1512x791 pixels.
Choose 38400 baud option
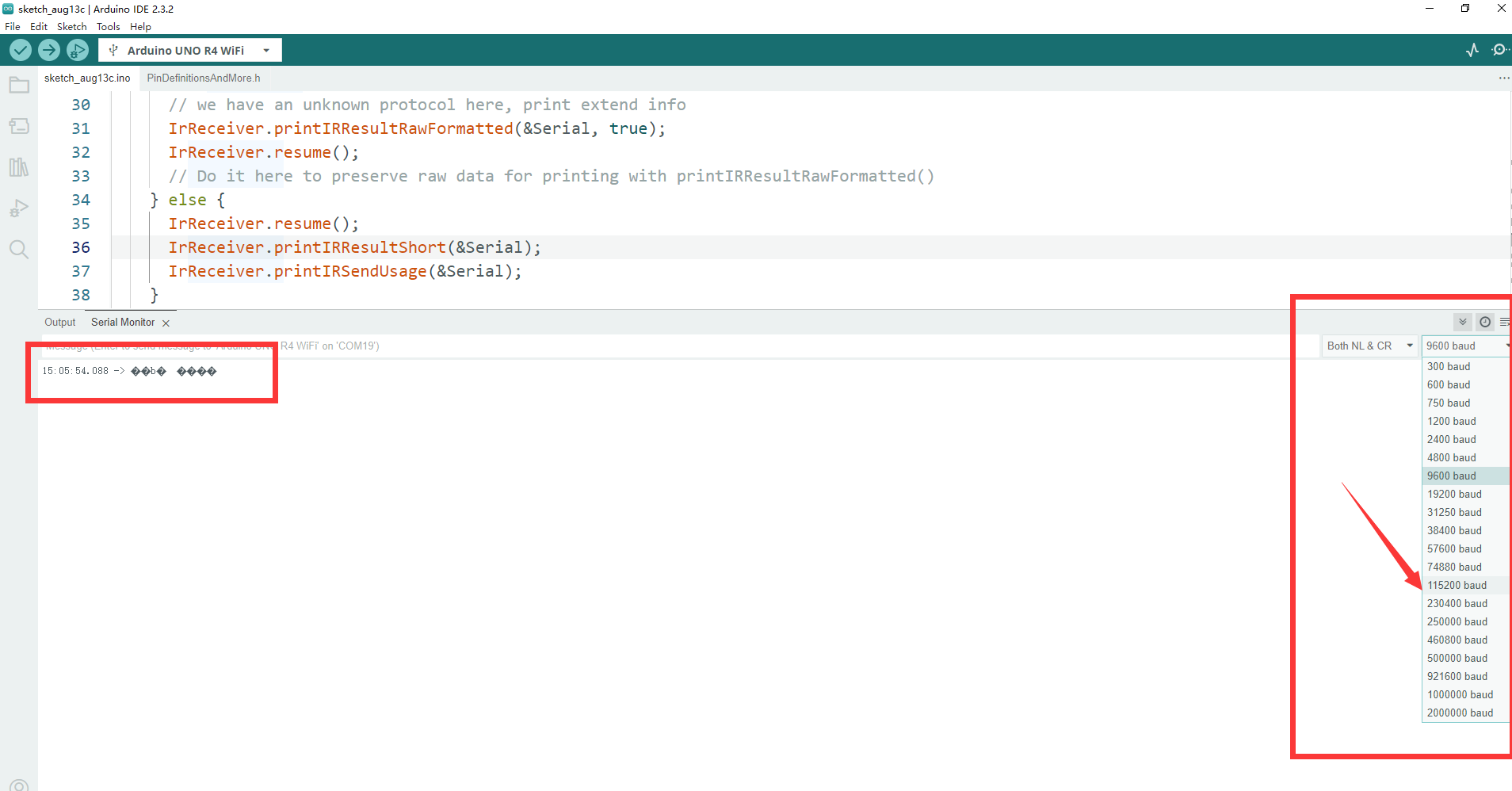1465,530
